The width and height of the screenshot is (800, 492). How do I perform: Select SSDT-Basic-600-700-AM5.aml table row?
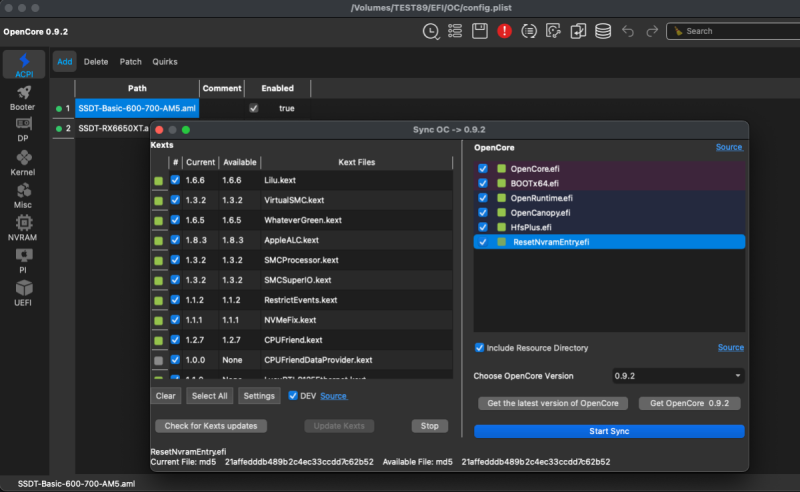click(x=137, y=108)
